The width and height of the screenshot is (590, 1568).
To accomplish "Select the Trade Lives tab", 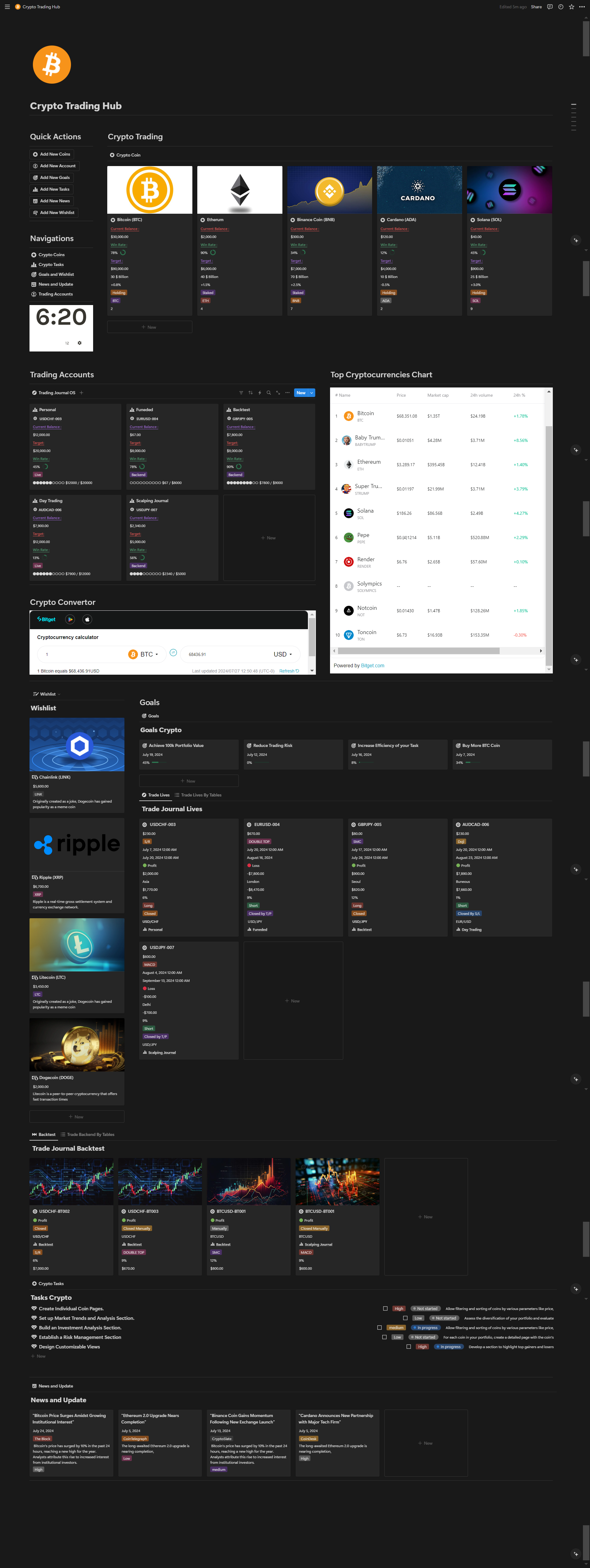I will (x=156, y=795).
